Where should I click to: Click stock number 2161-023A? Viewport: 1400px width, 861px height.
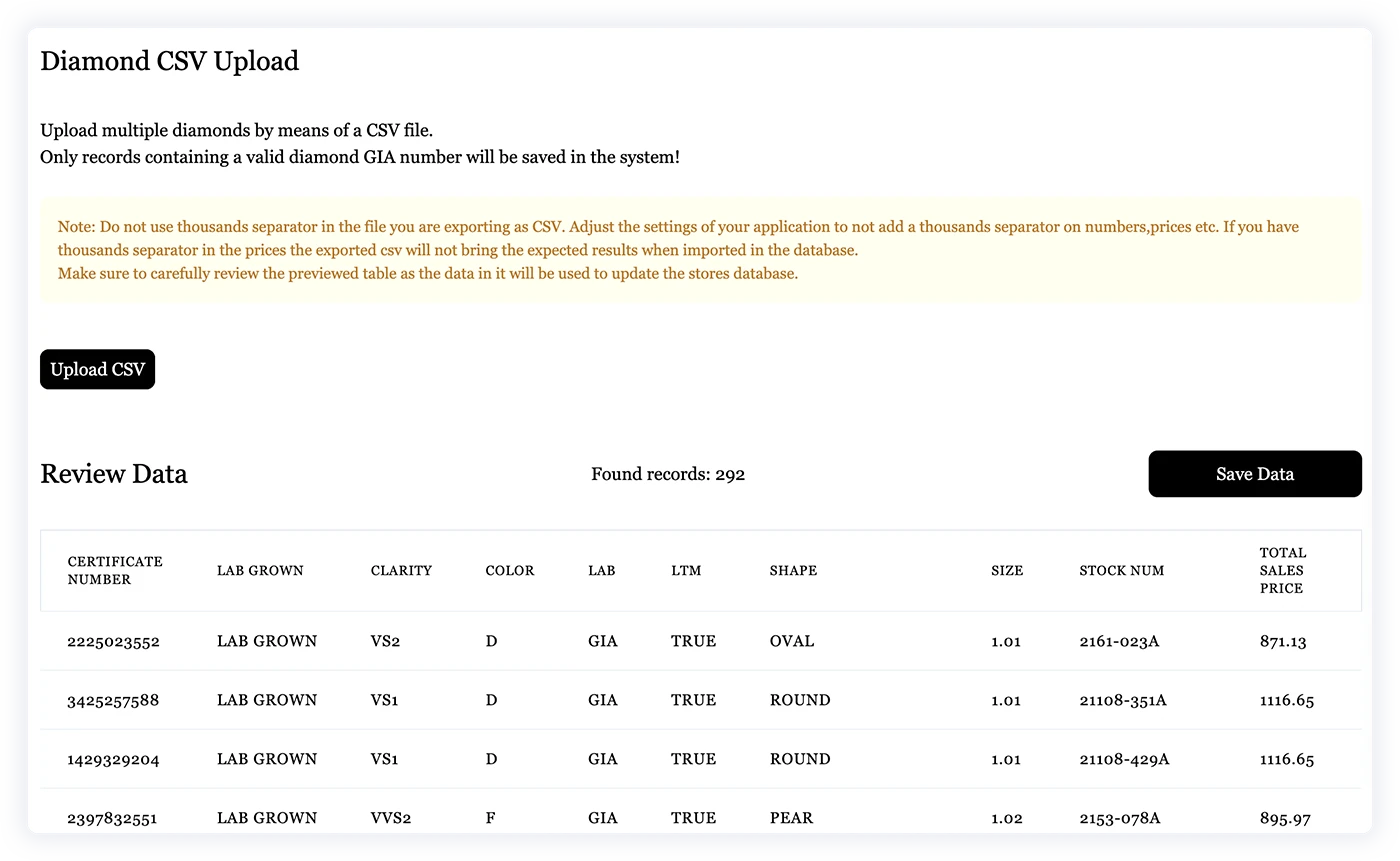[1119, 641]
